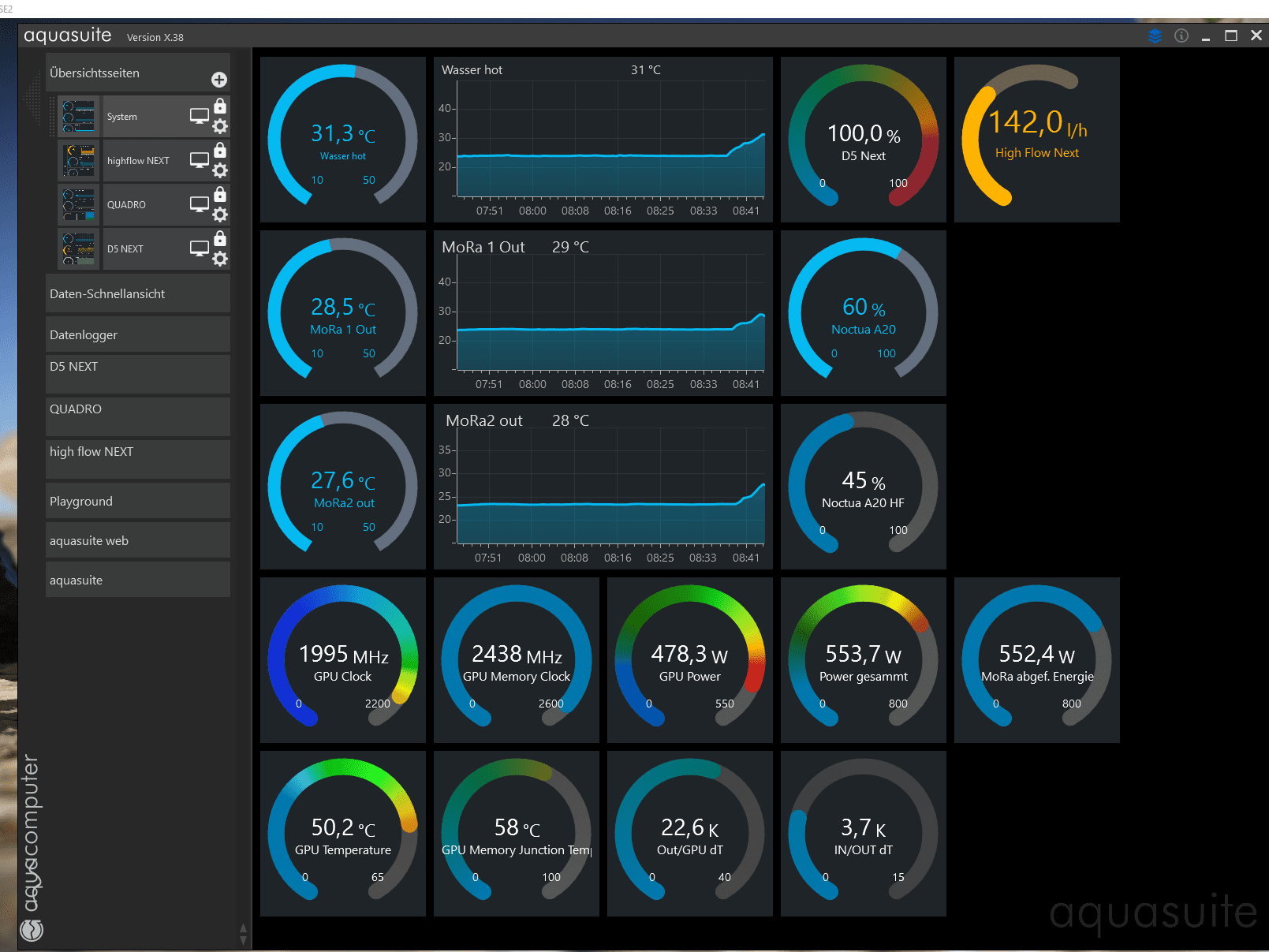Click the System page lock icon
1269x952 pixels.
[x=220, y=106]
